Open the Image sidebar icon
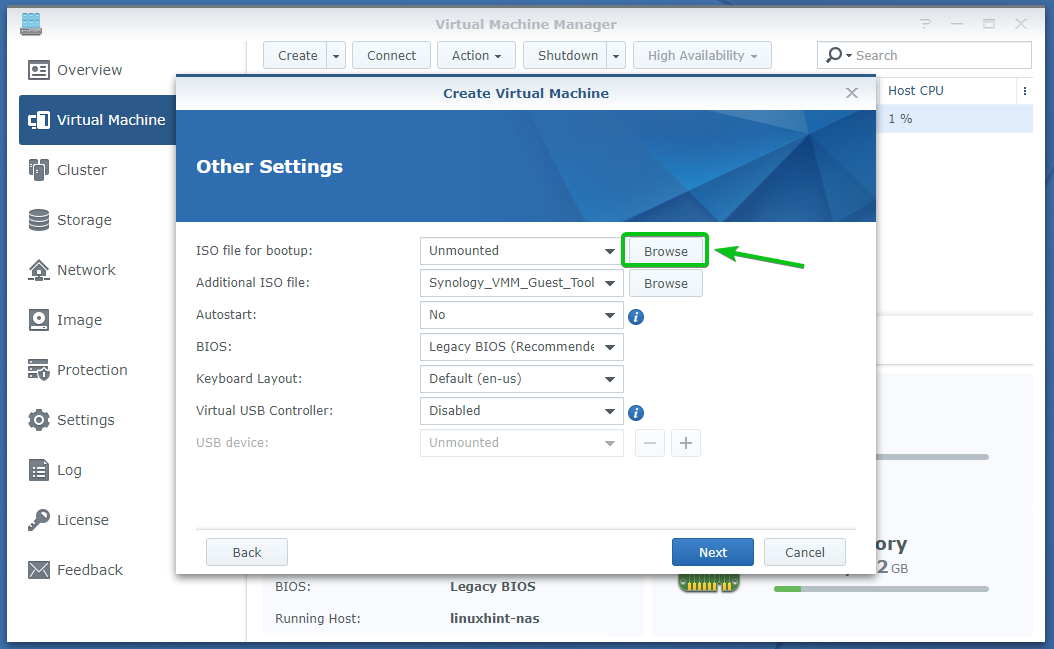The height and width of the screenshot is (649, 1054). tap(39, 320)
